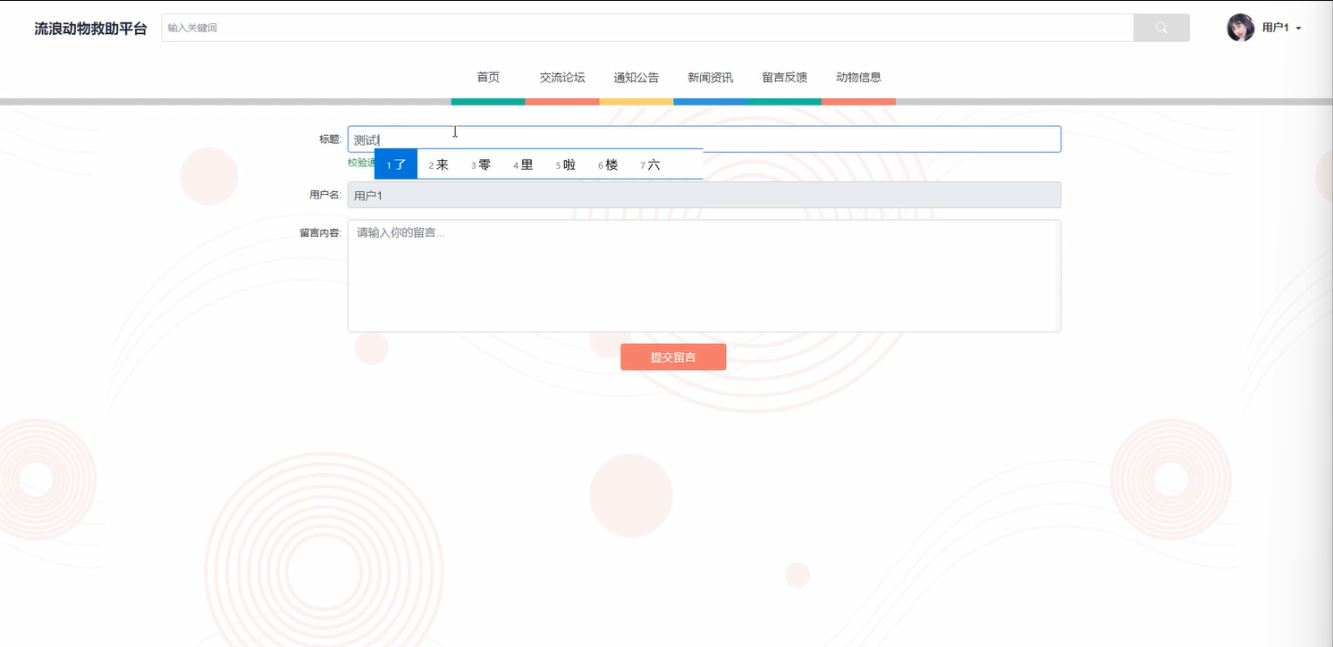
Task: Open the 通知公告 tab
Action: (x=636, y=77)
